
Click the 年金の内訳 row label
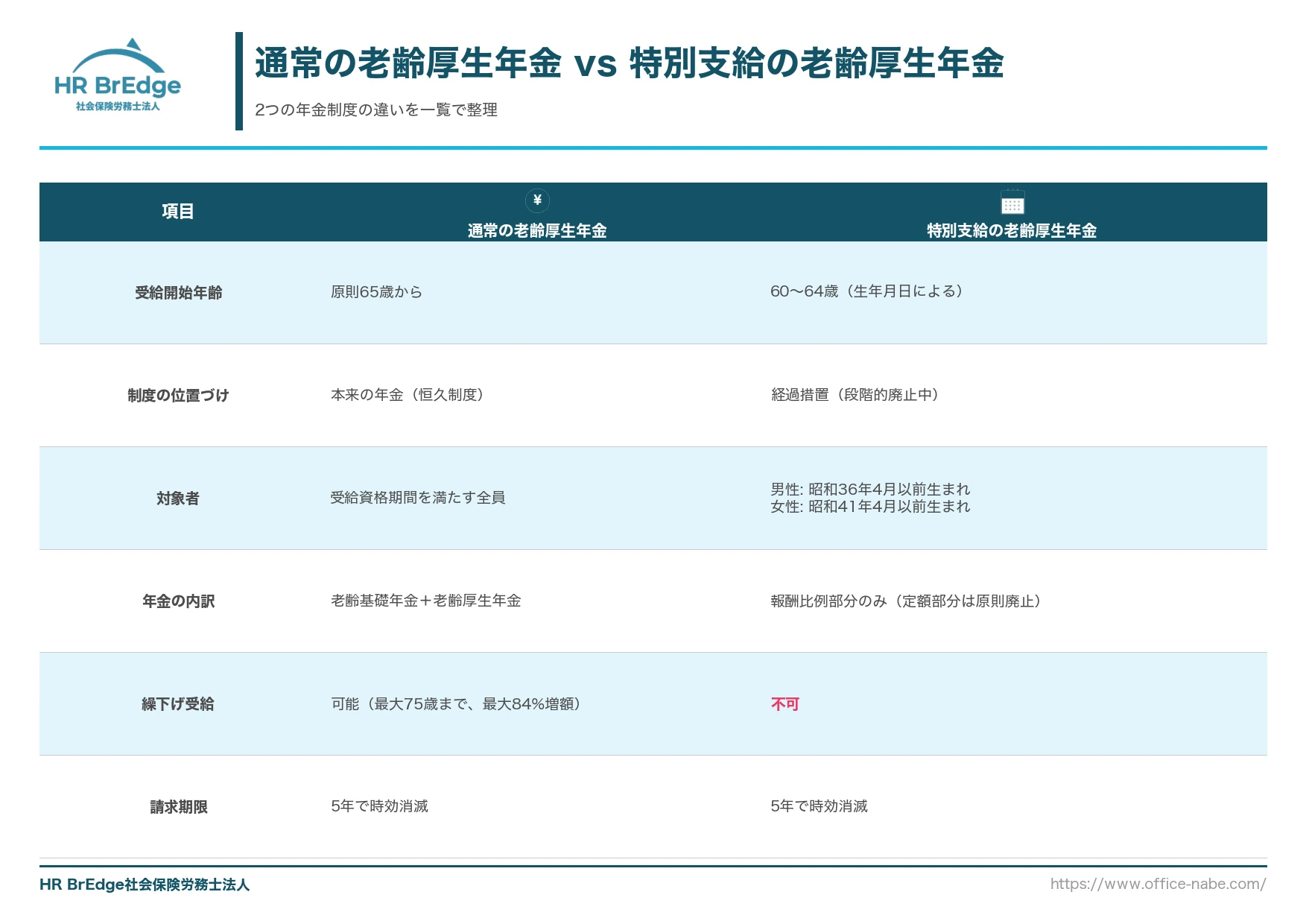coord(179,601)
